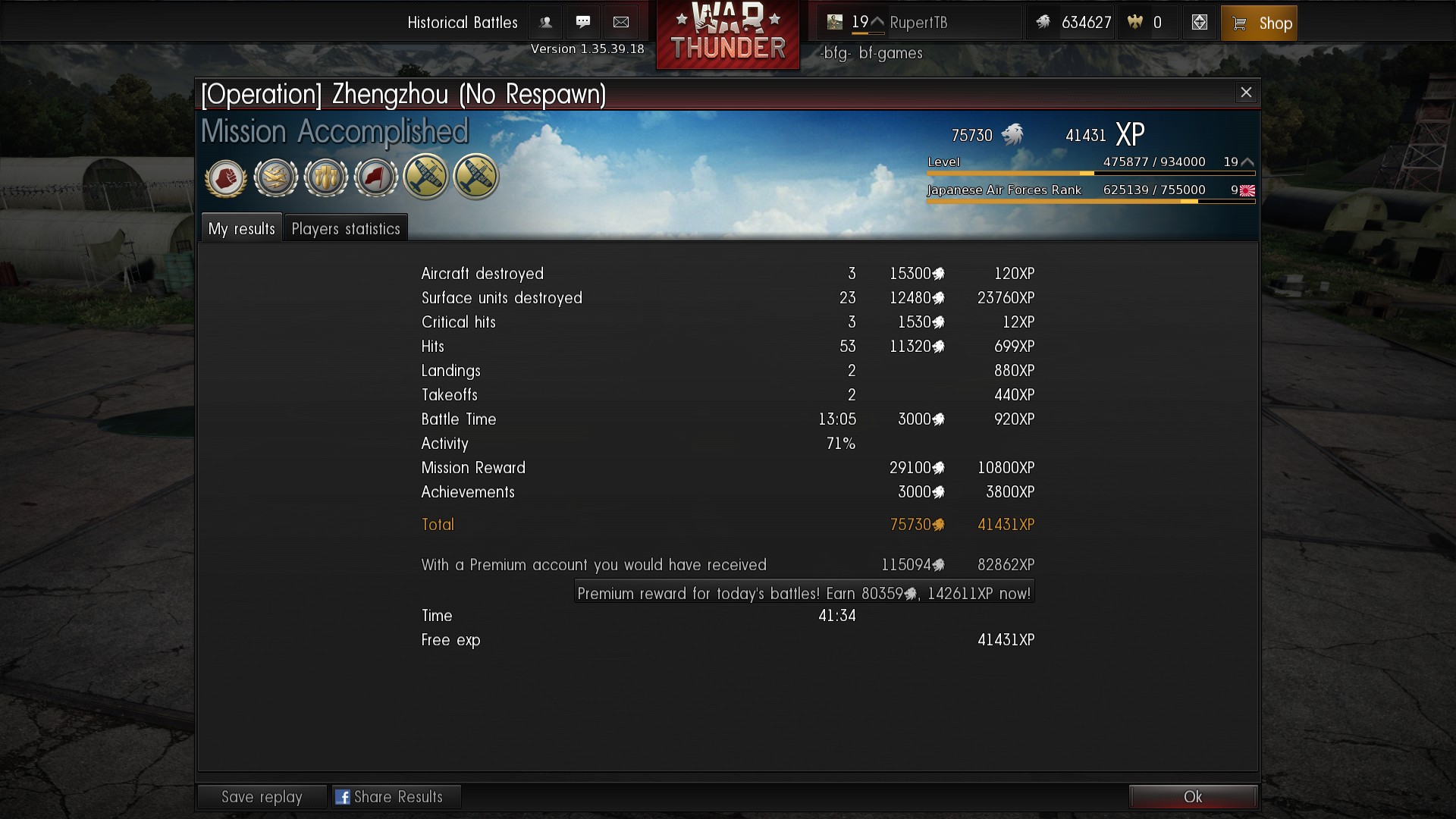Open the Shop button
The image size is (1456, 819).
click(x=1259, y=24)
